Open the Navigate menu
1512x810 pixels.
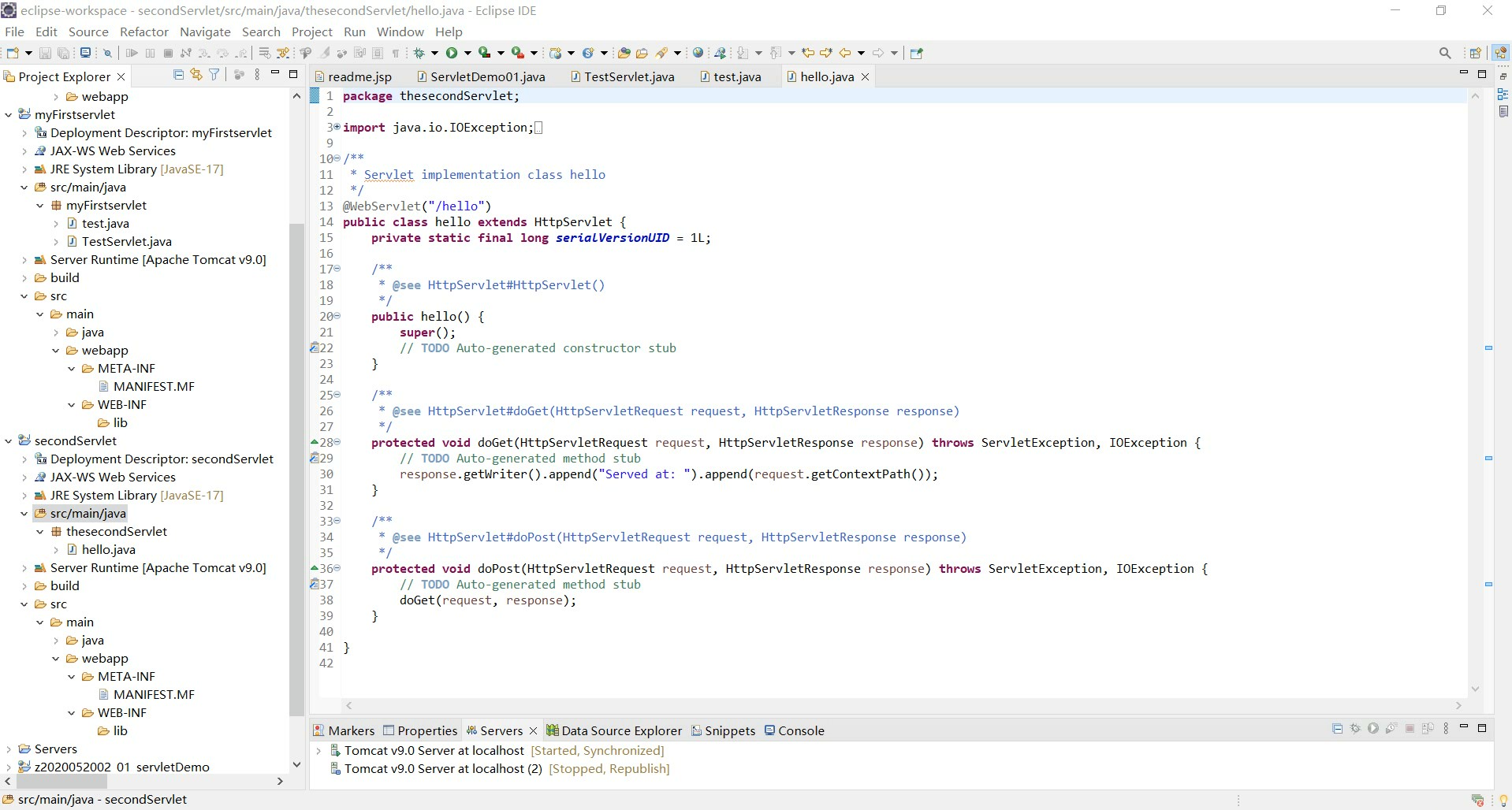tap(205, 32)
